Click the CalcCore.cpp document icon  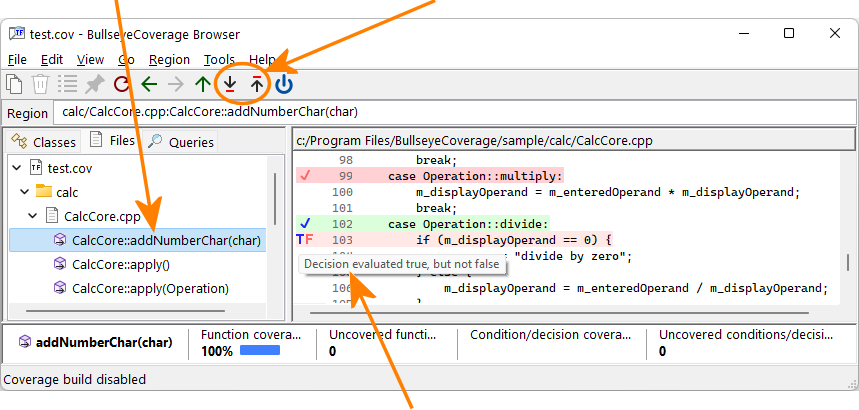(51, 215)
